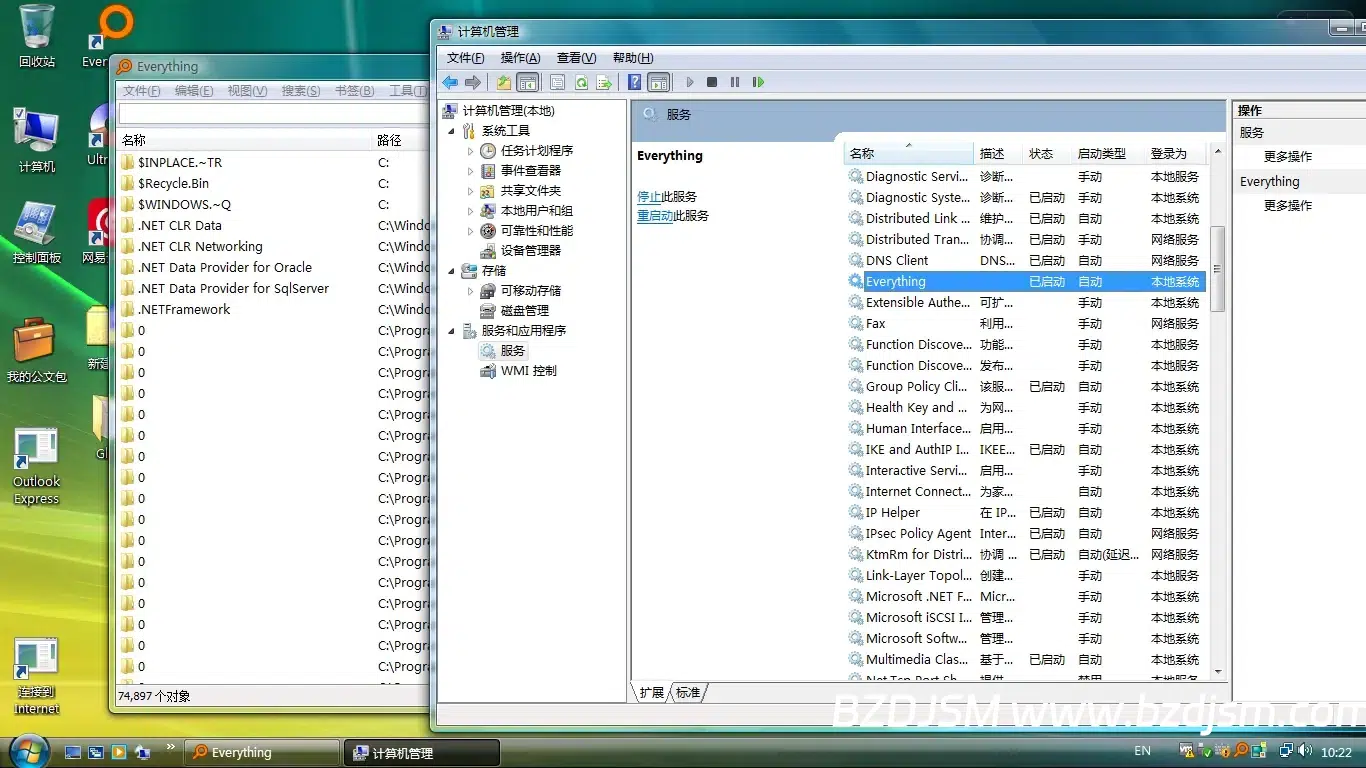The width and height of the screenshot is (1366, 768).
Task: Click the Up one level folder icon
Action: click(x=504, y=82)
